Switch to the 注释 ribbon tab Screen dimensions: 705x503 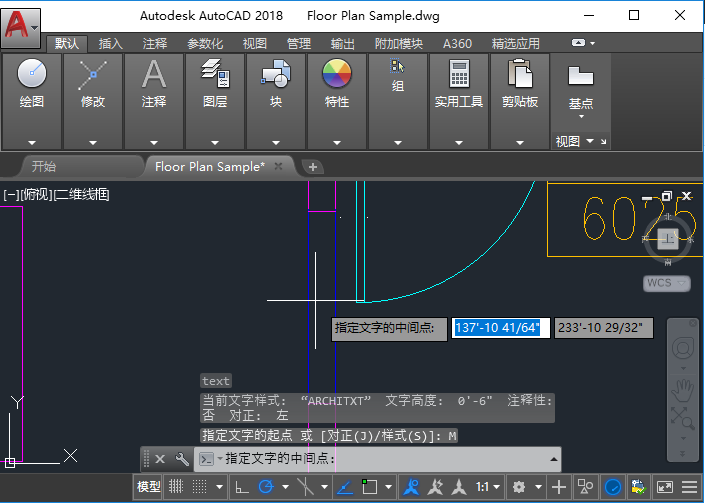[x=155, y=44]
